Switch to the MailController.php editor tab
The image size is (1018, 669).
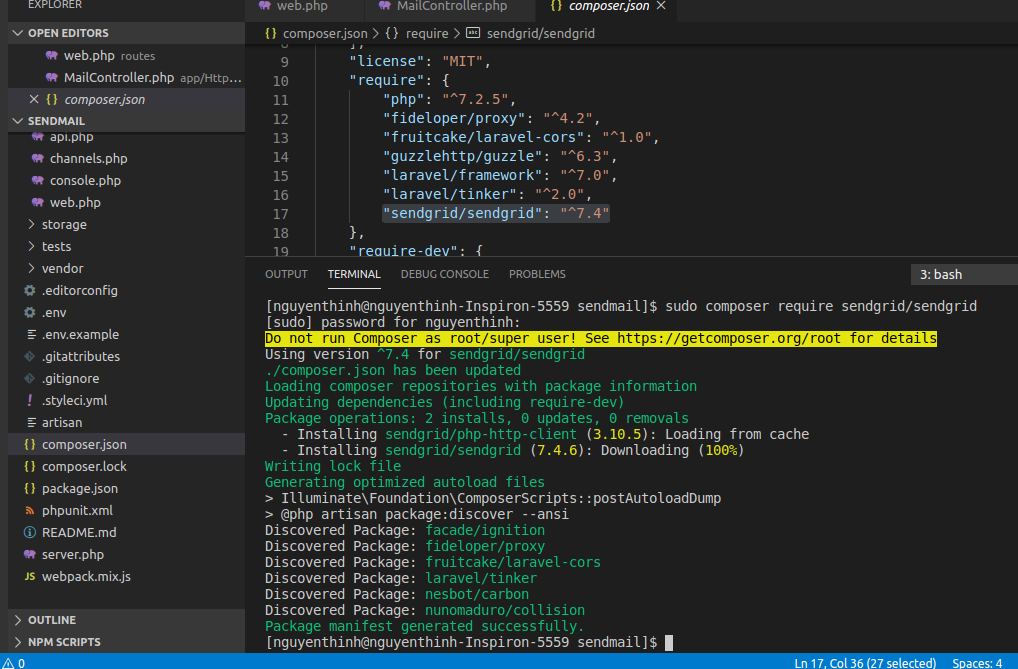point(439,6)
